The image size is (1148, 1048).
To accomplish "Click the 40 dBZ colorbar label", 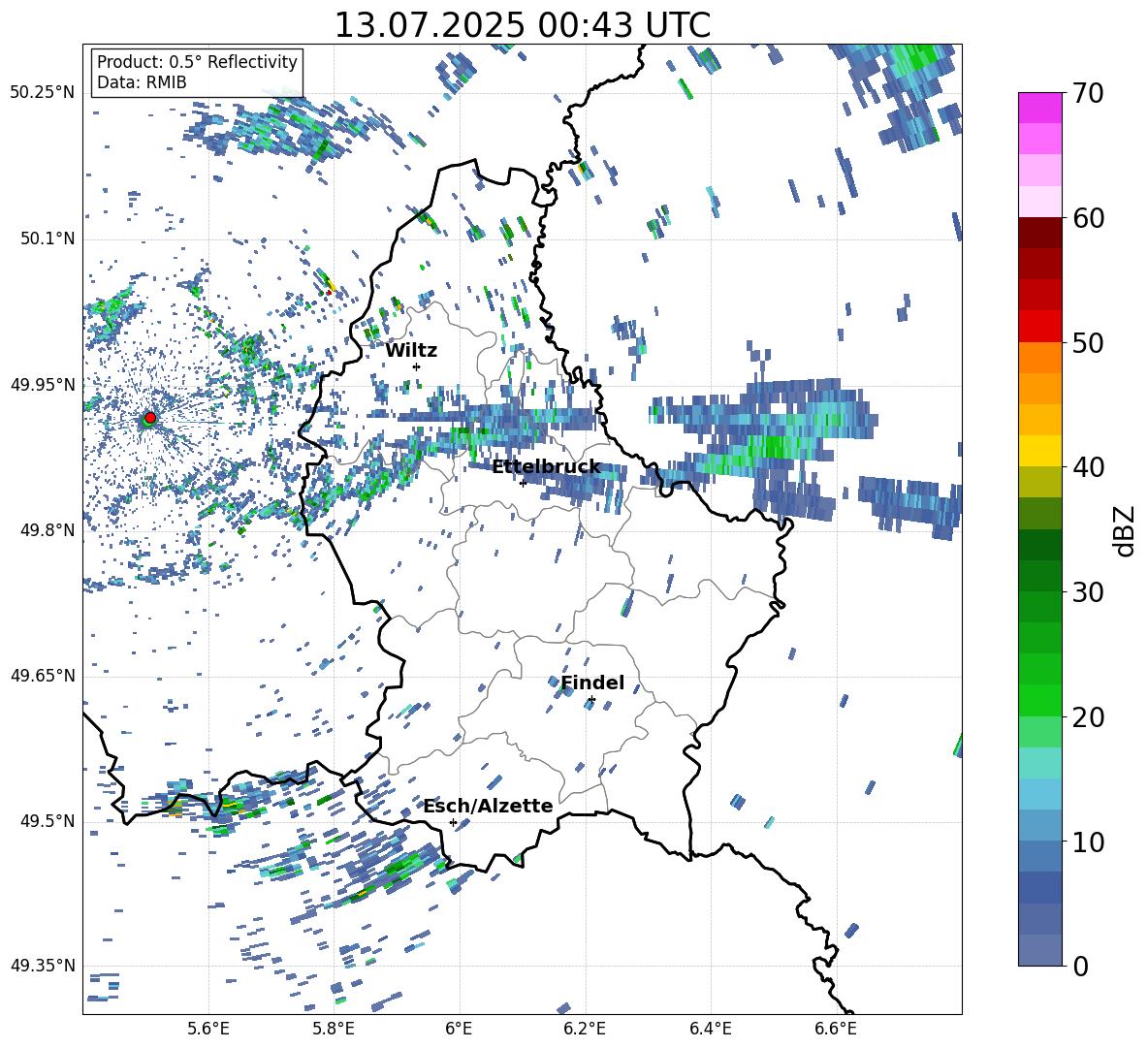I will tap(1087, 467).
